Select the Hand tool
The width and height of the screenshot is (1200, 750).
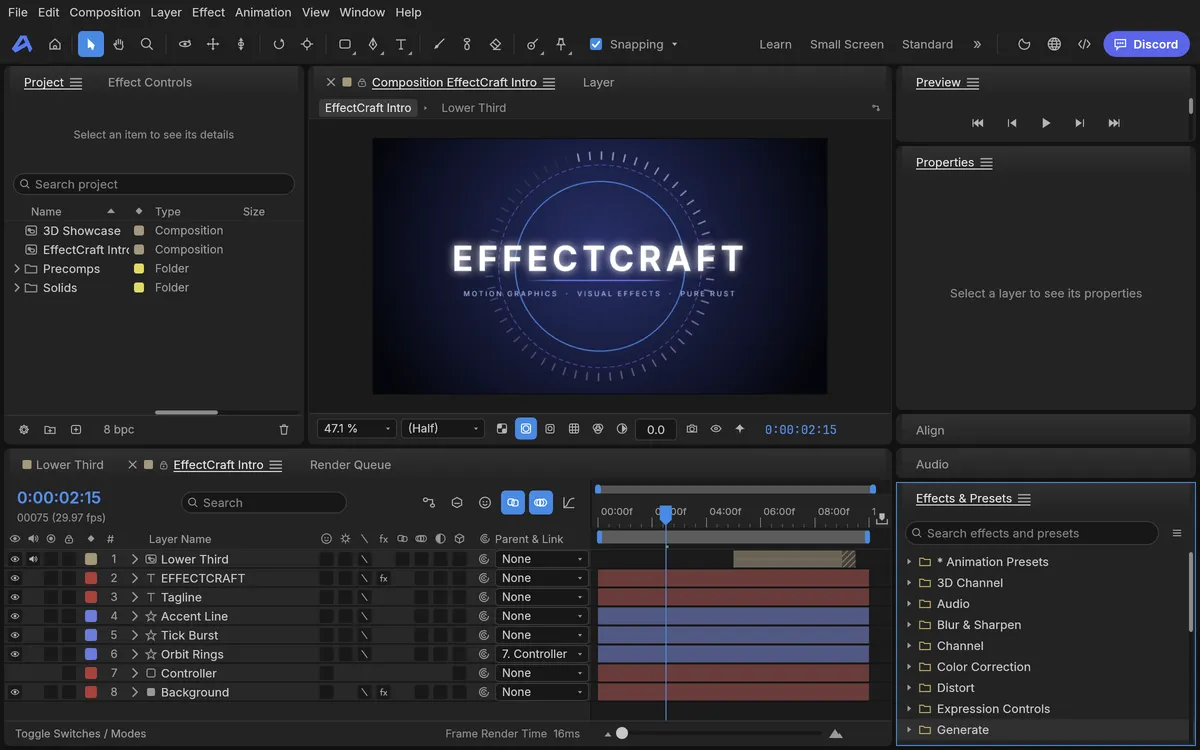[x=118, y=44]
